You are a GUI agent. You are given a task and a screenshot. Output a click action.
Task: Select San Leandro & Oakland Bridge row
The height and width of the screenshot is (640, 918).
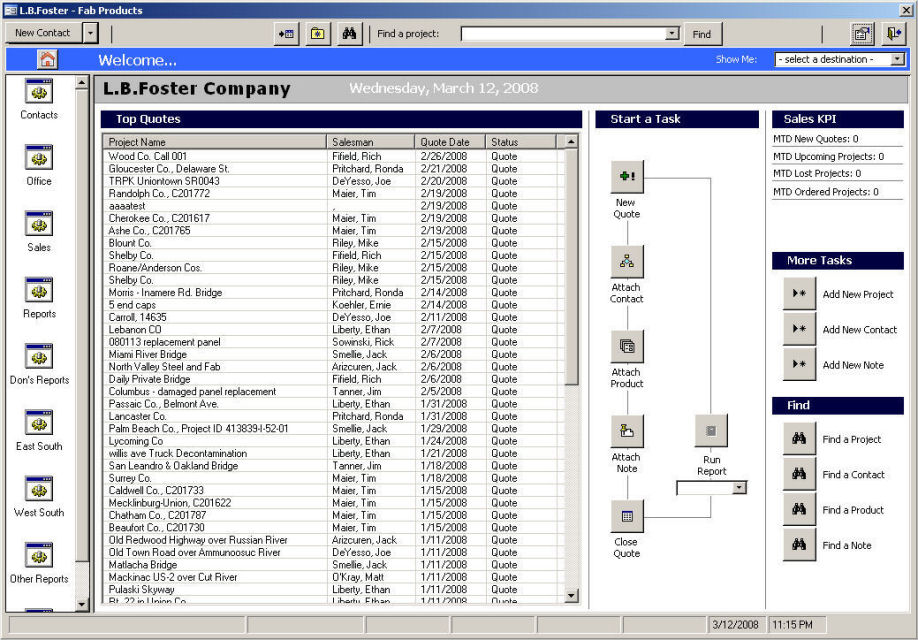point(333,466)
